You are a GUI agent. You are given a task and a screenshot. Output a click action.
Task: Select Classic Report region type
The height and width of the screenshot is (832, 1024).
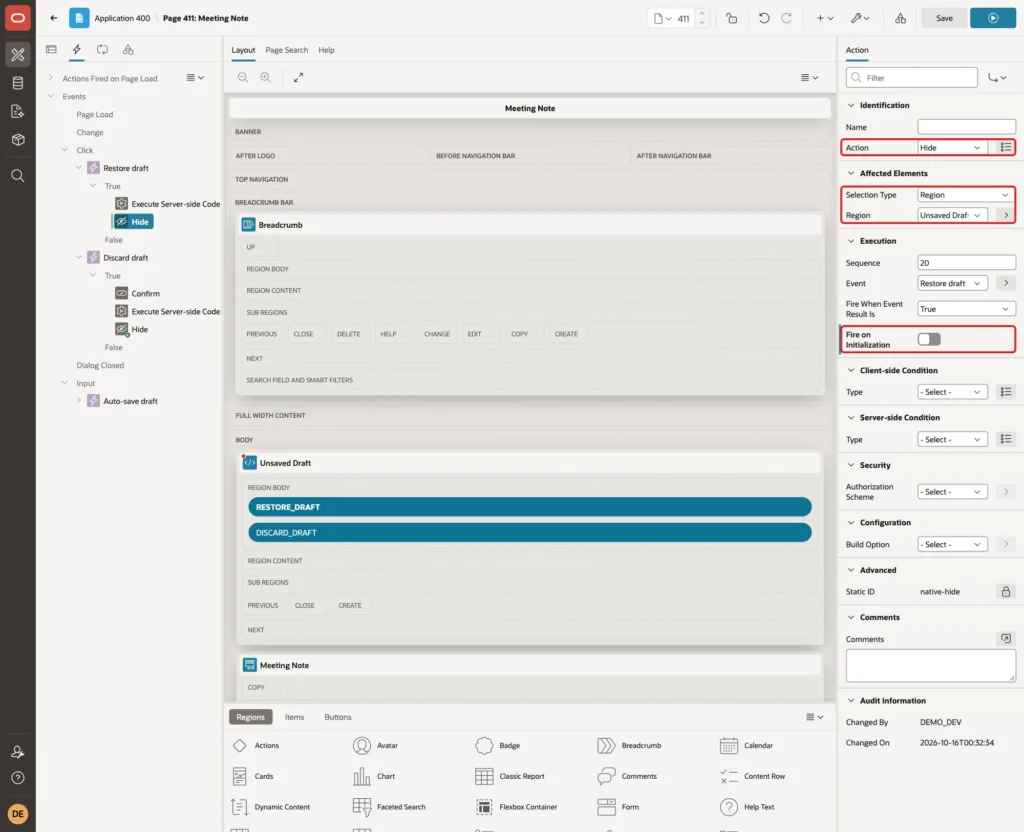(509, 776)
